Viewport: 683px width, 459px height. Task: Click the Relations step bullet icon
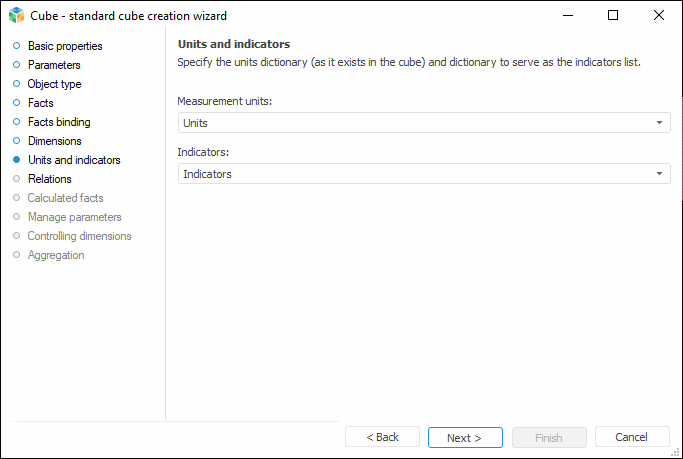[16, 179]
